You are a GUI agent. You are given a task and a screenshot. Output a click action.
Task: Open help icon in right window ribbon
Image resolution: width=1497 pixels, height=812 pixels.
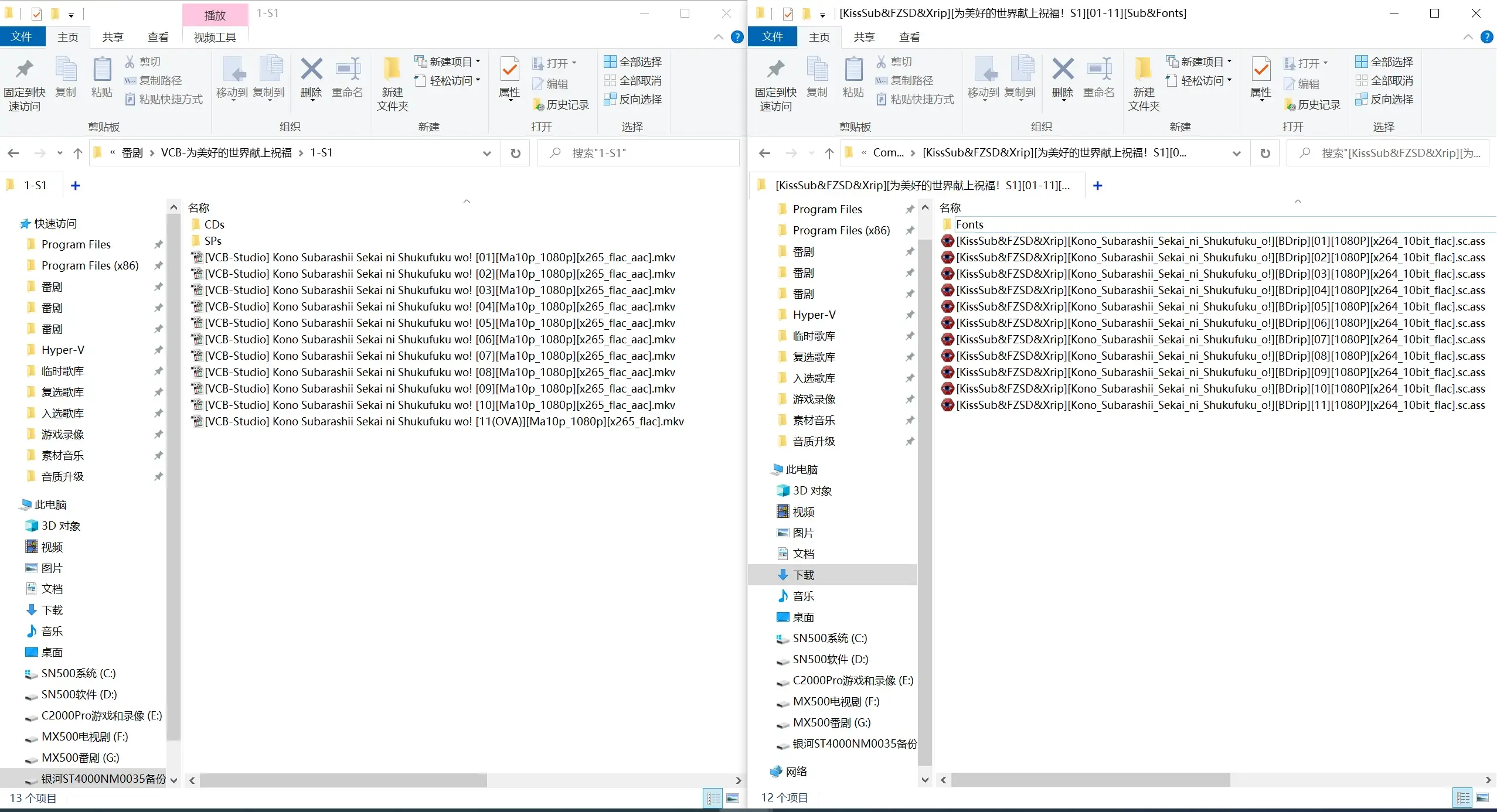coord(1486,37)
